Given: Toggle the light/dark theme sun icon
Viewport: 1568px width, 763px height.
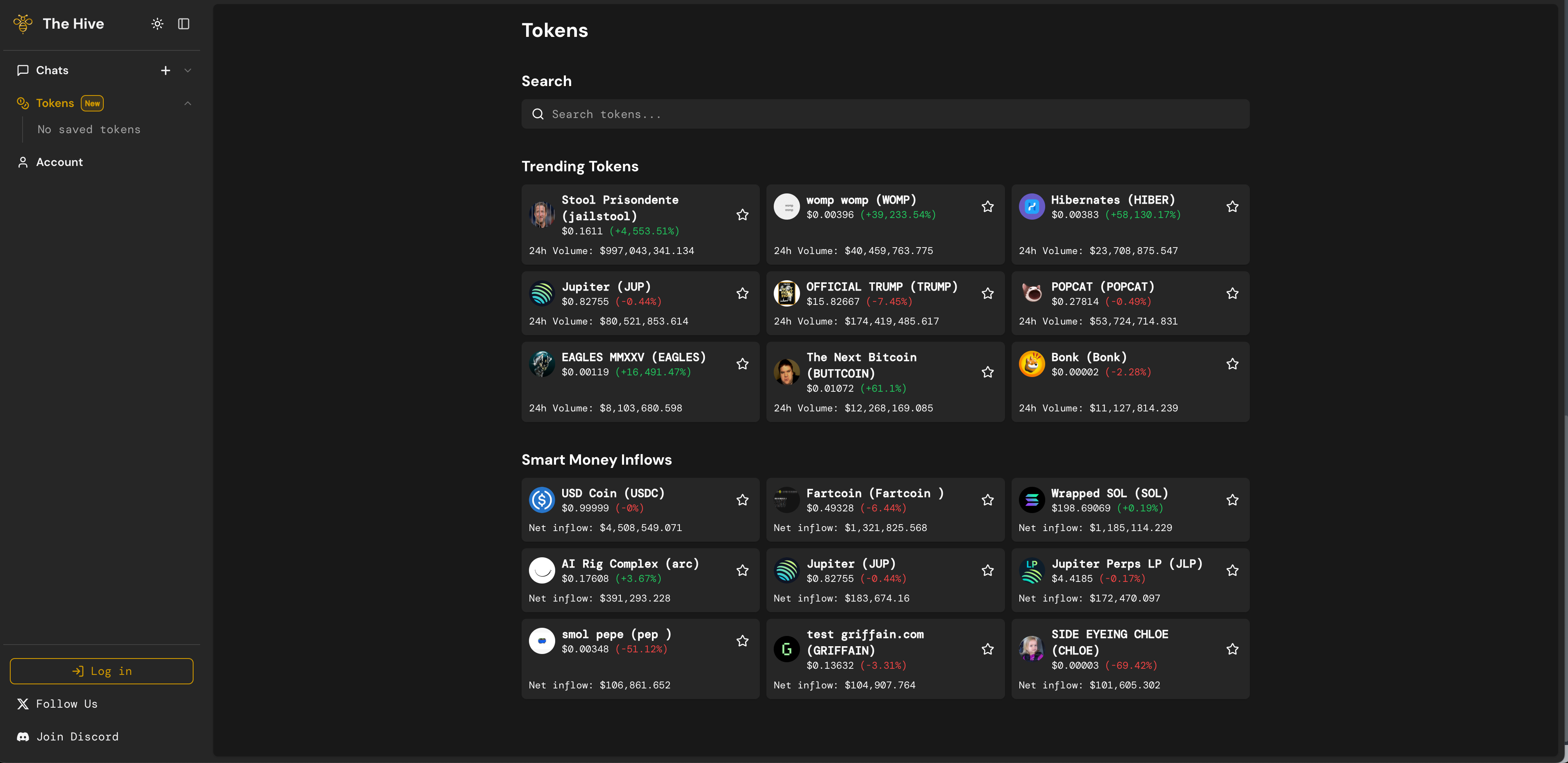Looking at the screenshot, I should pyautogui.click(x=157, y=24).
